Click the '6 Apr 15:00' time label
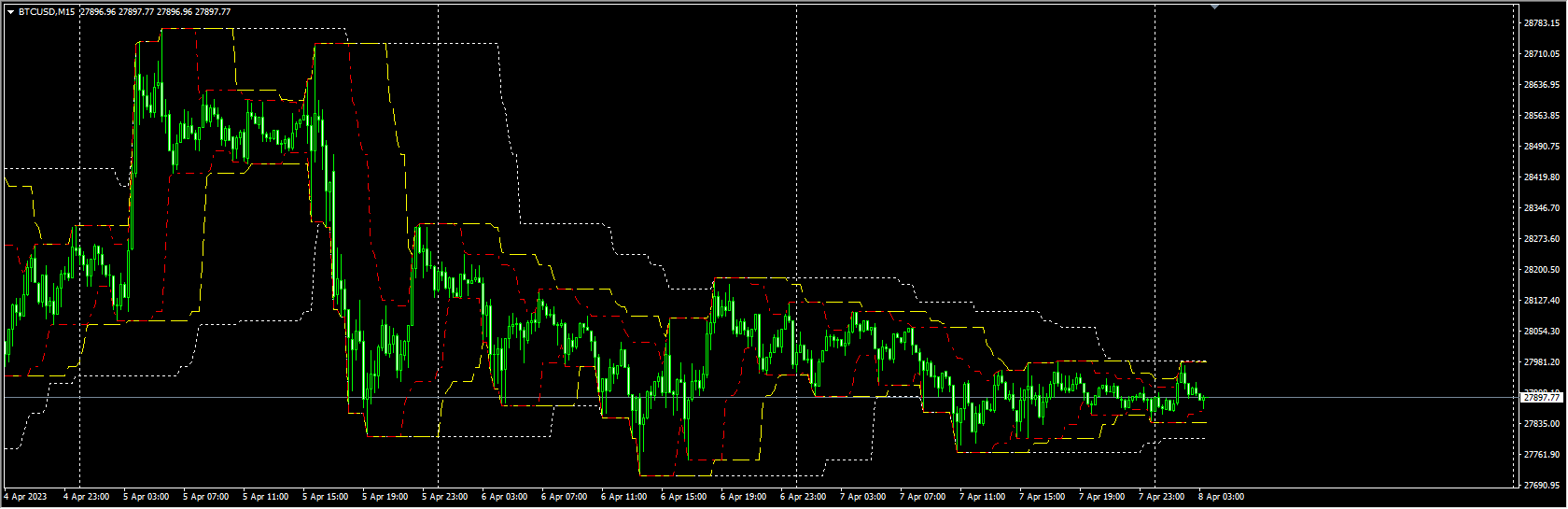This screenshot has width=1568, height=509. (x=683, y=497)
